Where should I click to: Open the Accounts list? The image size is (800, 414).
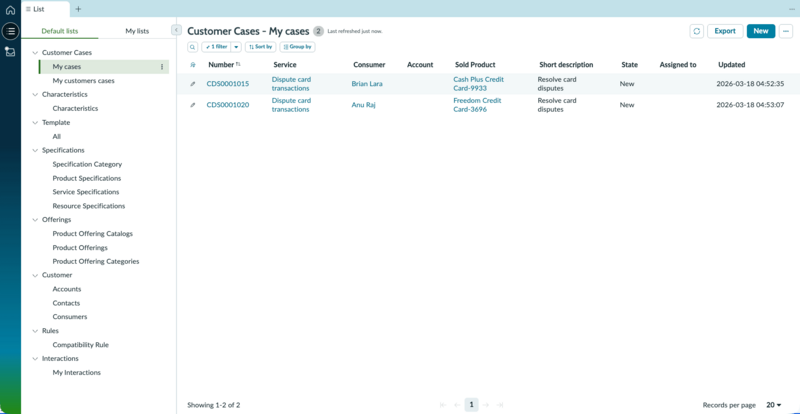(x=67, y=289)
